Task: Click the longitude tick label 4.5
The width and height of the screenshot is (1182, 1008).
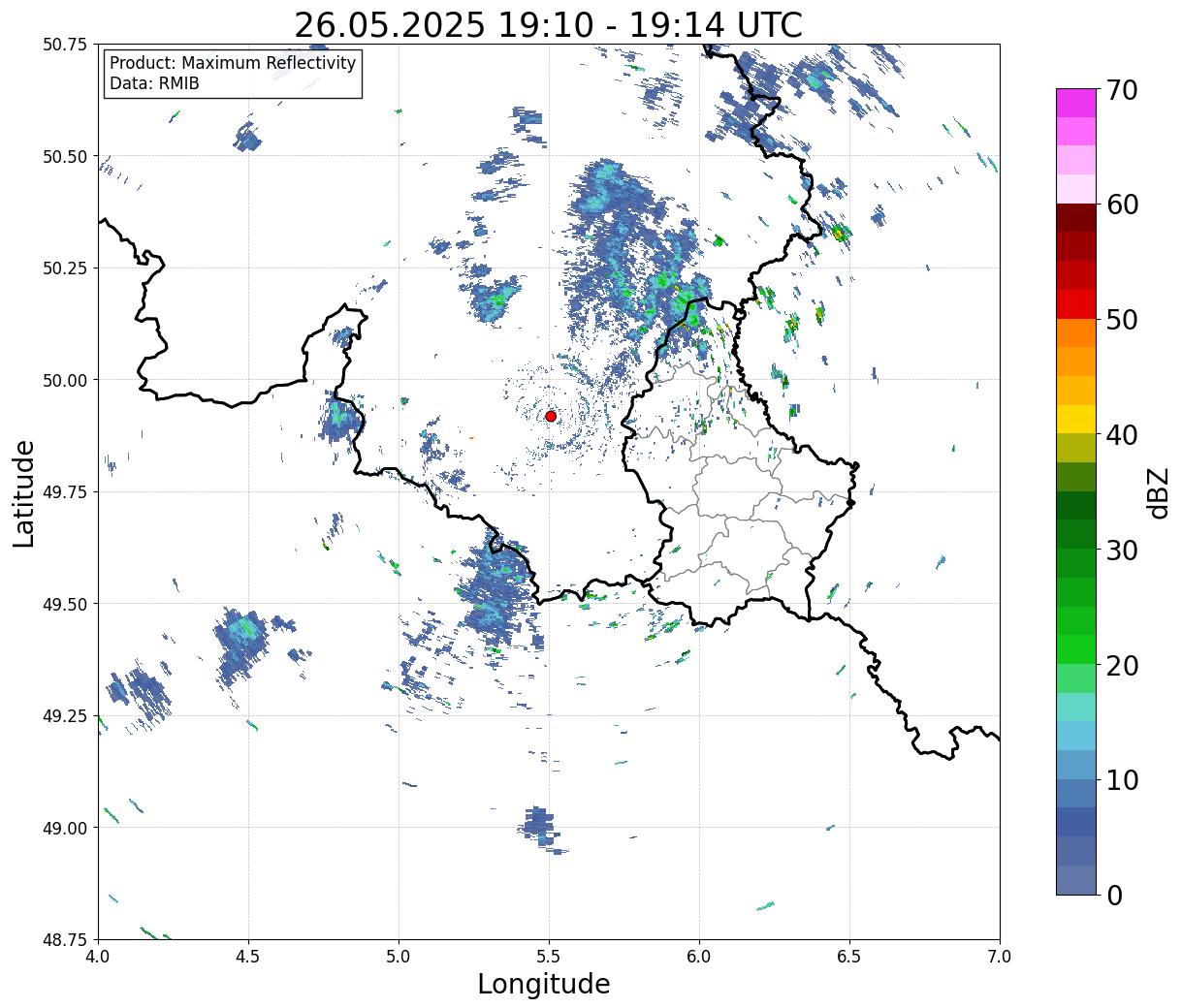Action: (248, 956)
